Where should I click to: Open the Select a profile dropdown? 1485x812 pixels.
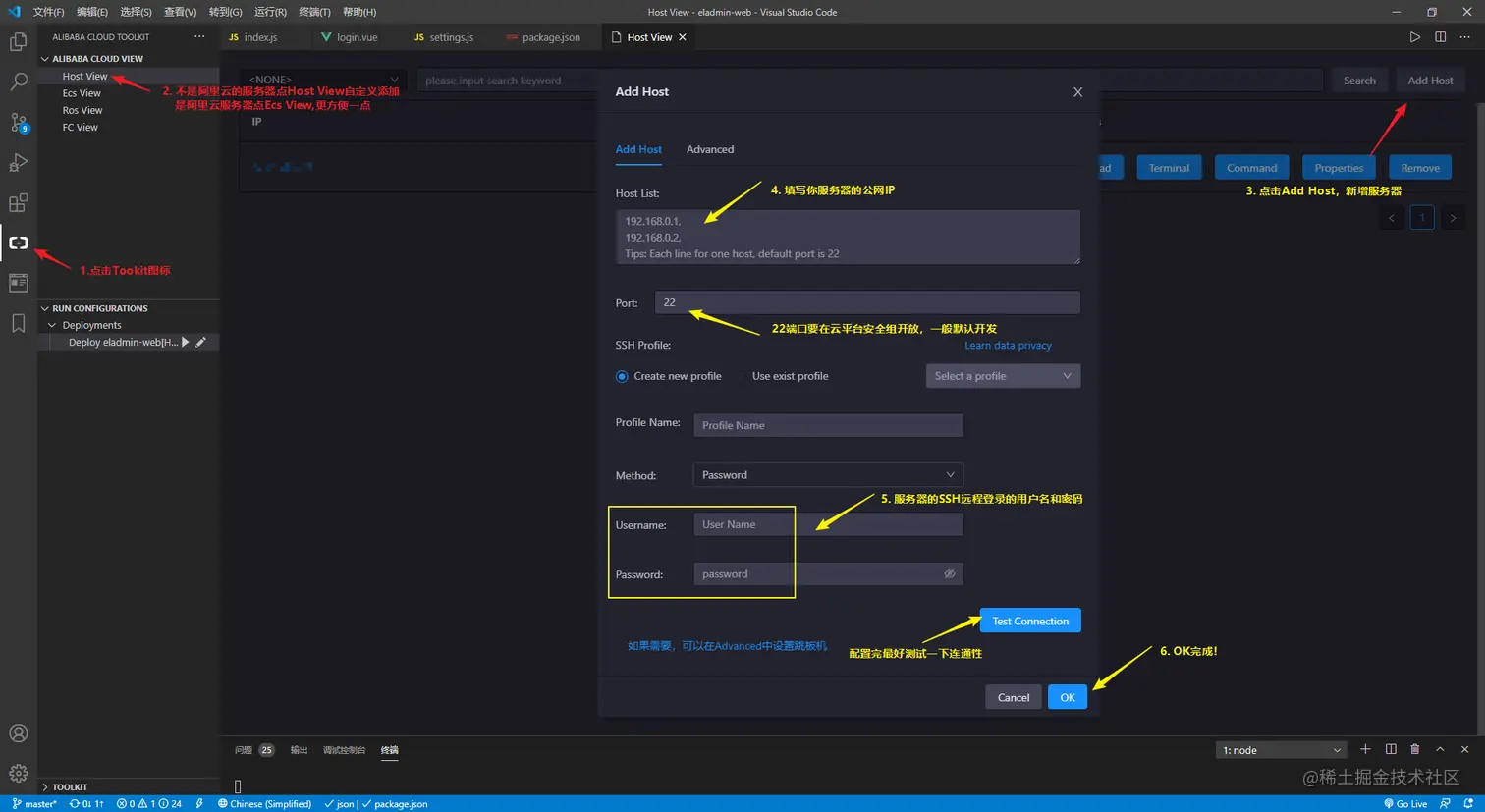coord(1003,375)
